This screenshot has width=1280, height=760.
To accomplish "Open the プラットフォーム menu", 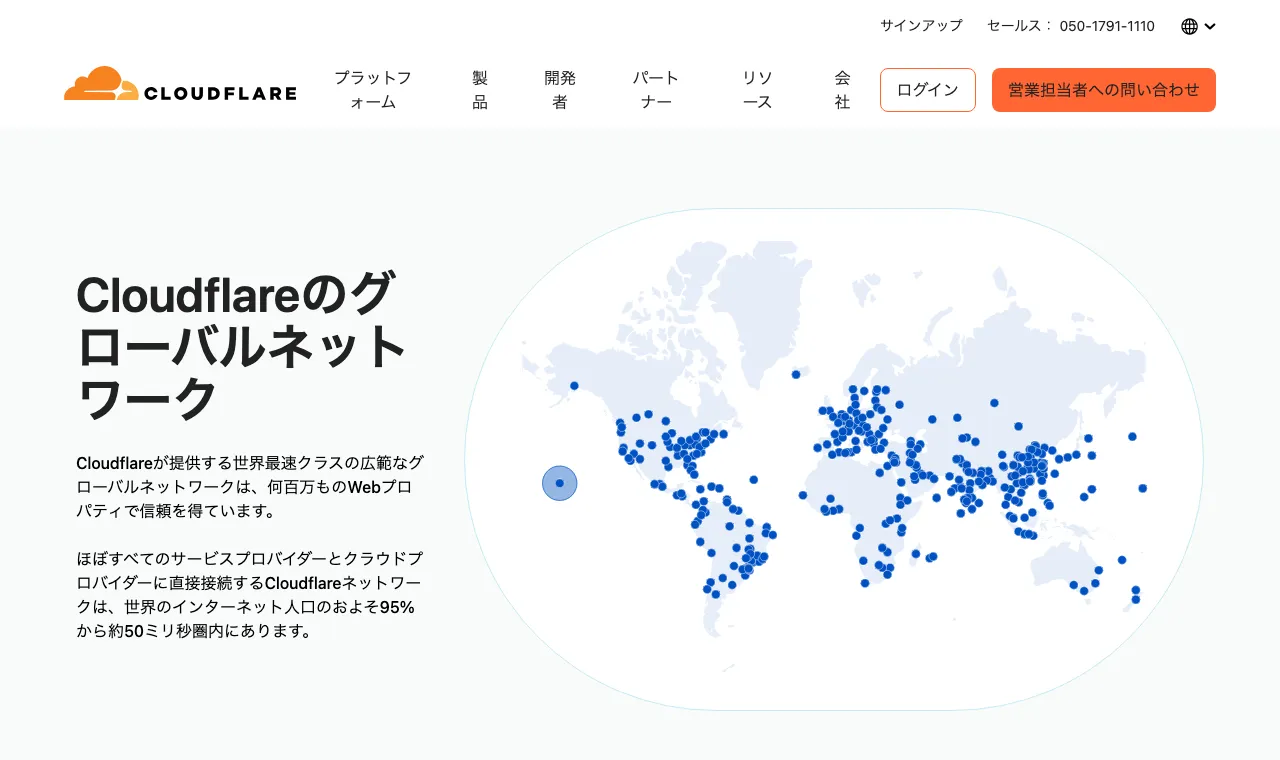I will coord(373,90).
